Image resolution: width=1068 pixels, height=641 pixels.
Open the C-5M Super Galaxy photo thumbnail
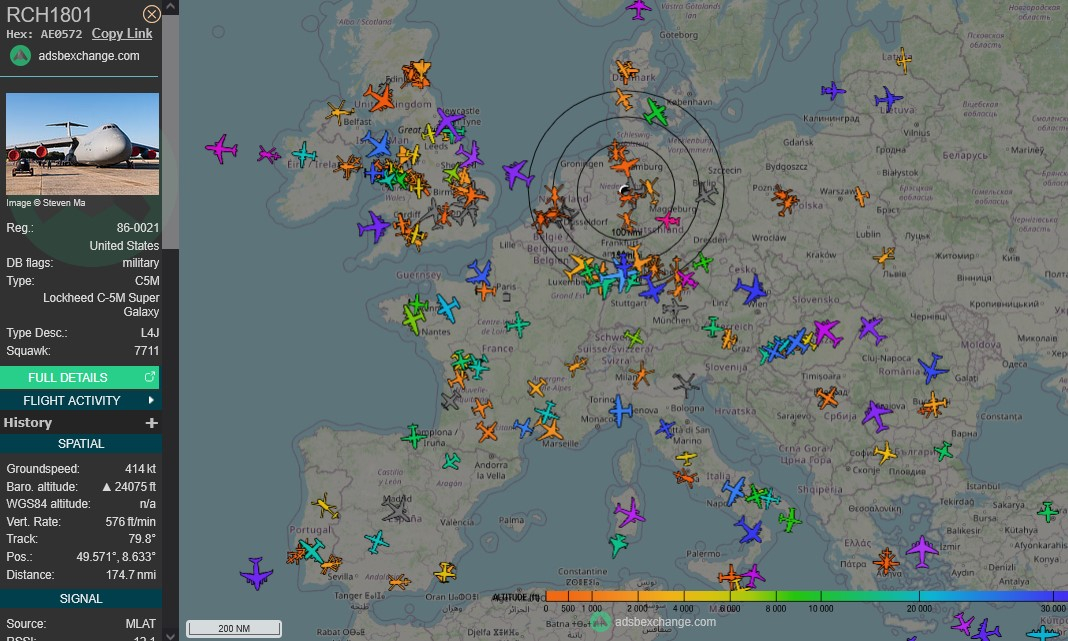82,144
